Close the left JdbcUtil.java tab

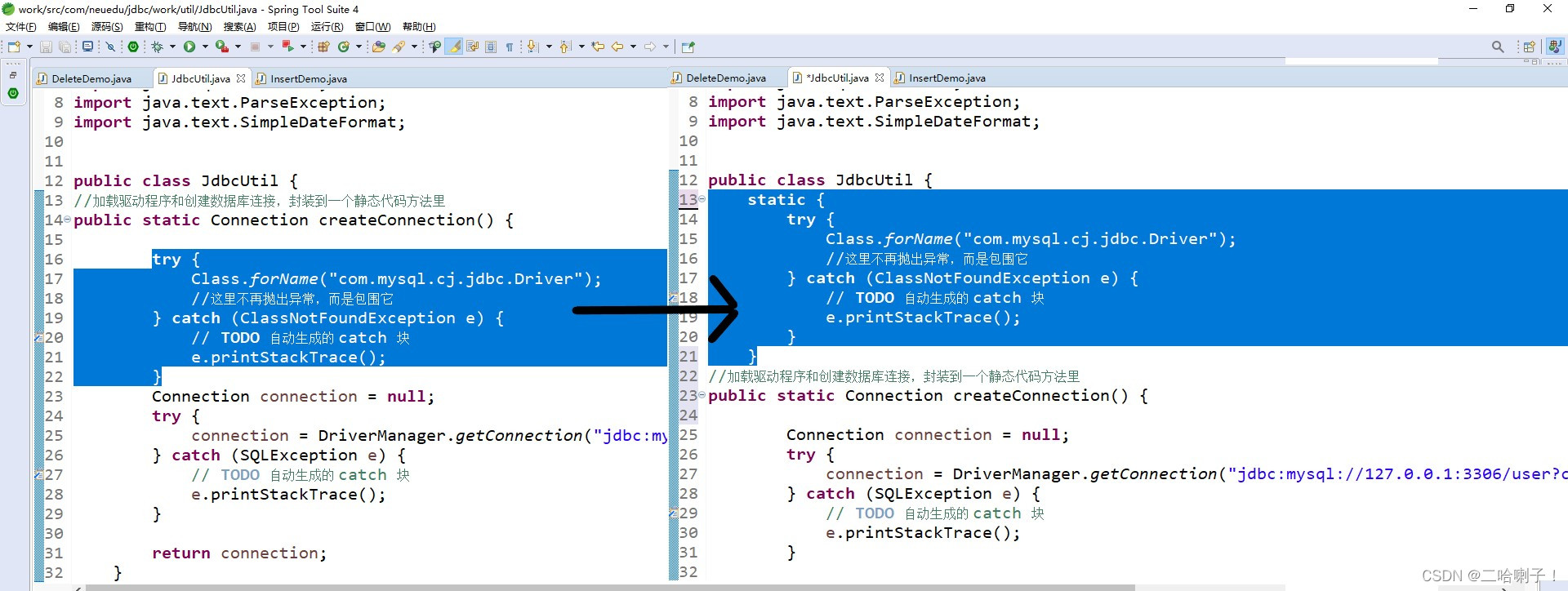click(241, 78)
